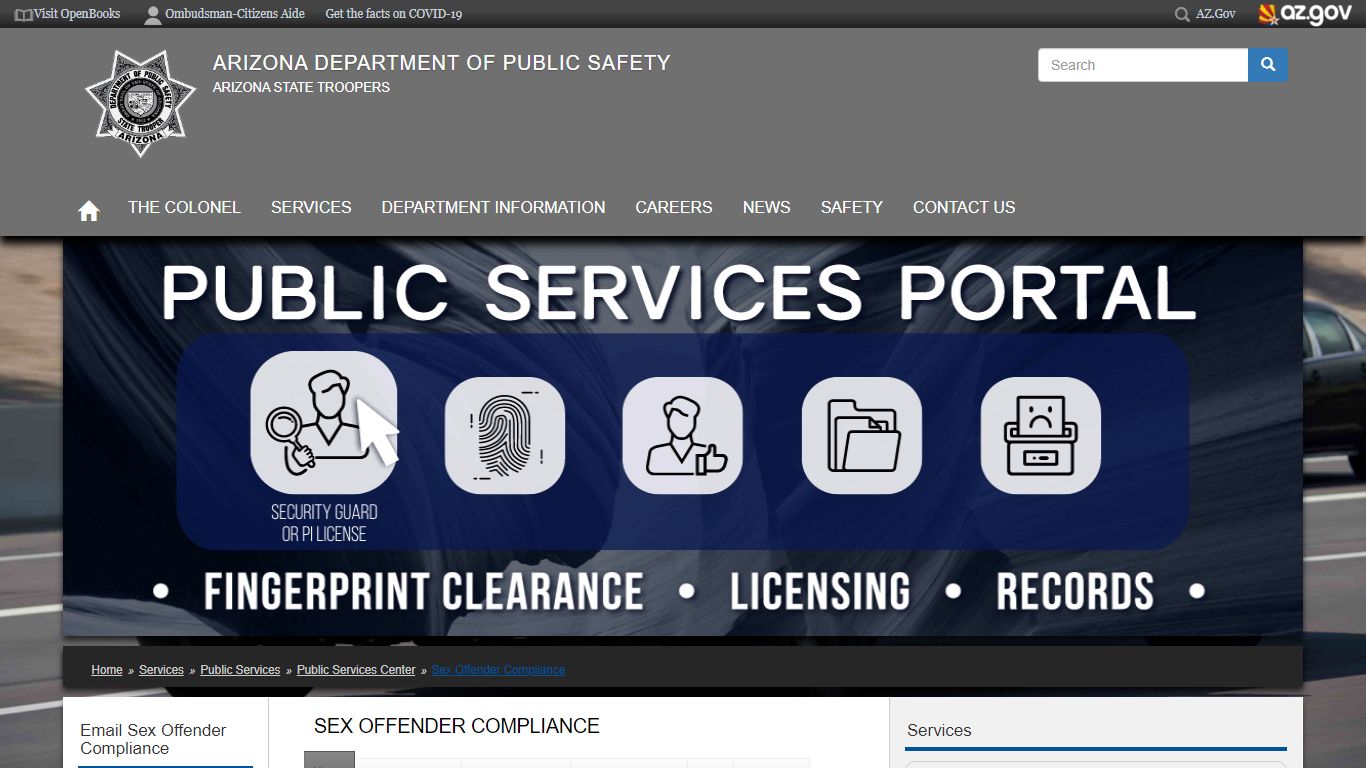Click Email Sex Offender Compliance heading
Screen dimensions: 1366x768
coord(153,739)
